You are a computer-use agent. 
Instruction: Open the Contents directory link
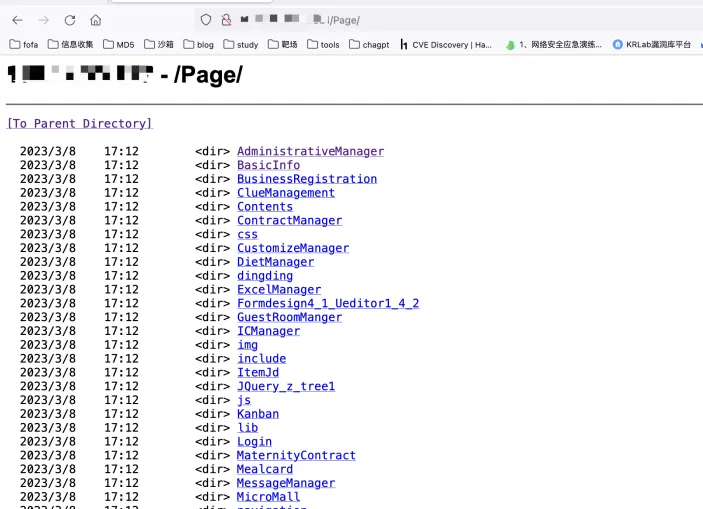[x=265, y=207]
